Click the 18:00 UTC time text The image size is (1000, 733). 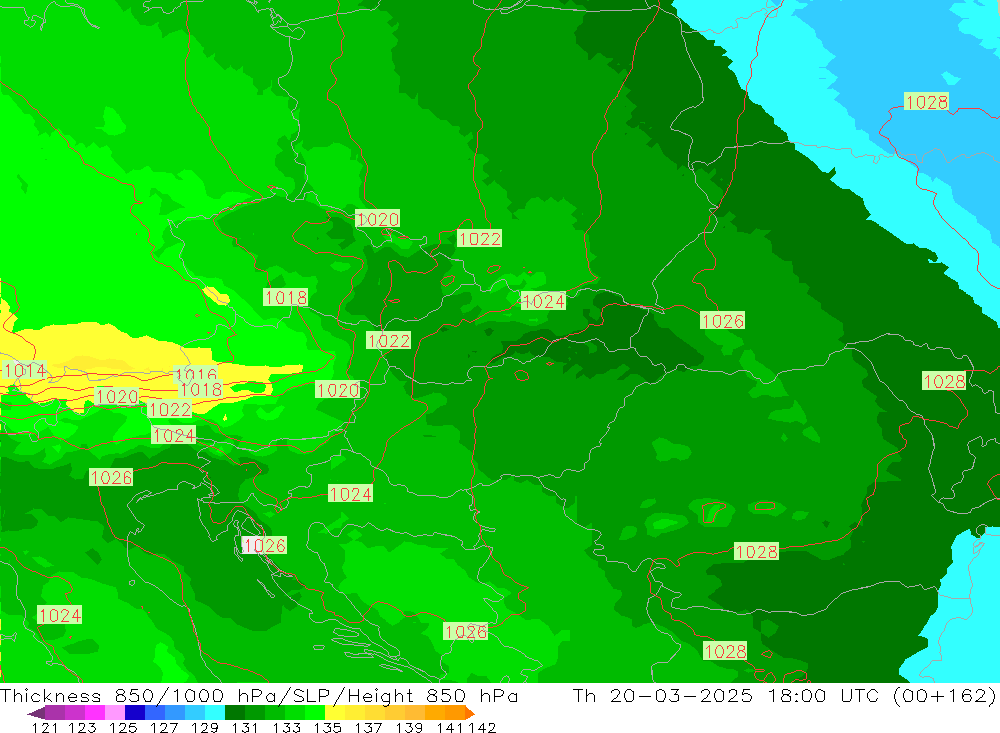823,695
